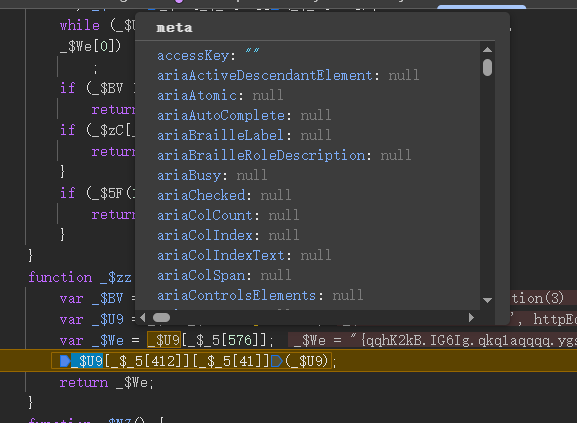Select the ariaAtomic property
Screen dimensions: 577x423
(220, 96)
